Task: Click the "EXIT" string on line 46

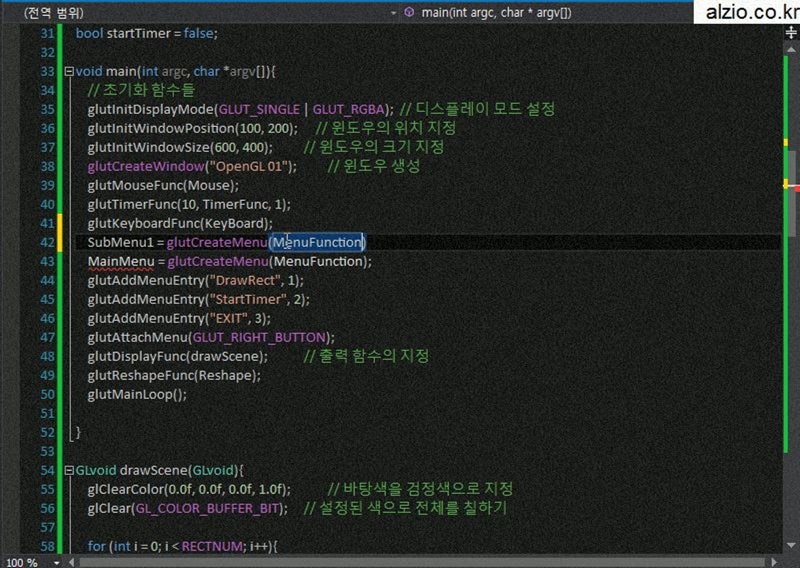Action: [x=229, y=318]
